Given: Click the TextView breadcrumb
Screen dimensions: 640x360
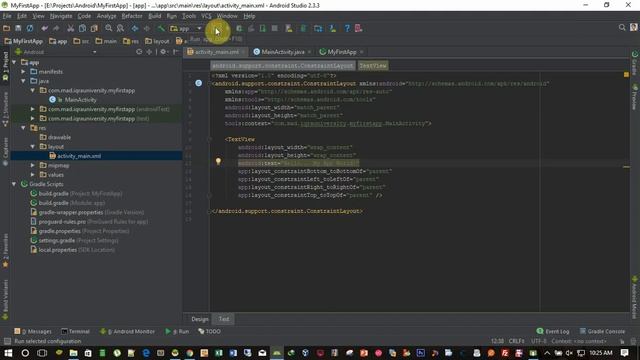Looking at the screenshot, I should (373, 66).
